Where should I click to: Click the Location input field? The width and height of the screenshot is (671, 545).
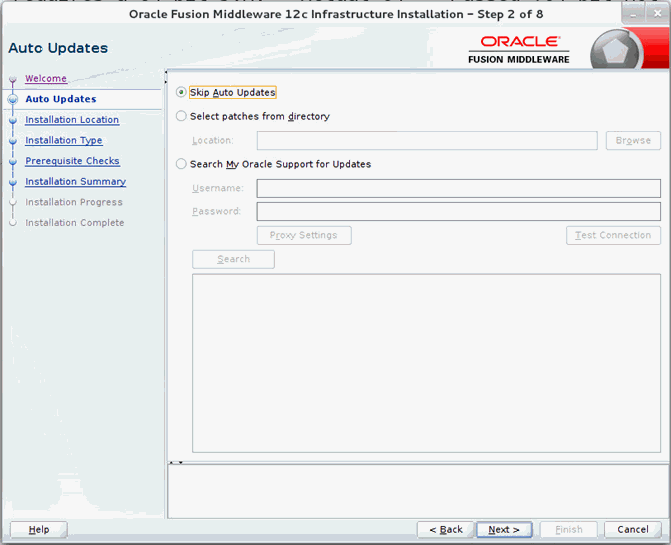click(427, 141)
